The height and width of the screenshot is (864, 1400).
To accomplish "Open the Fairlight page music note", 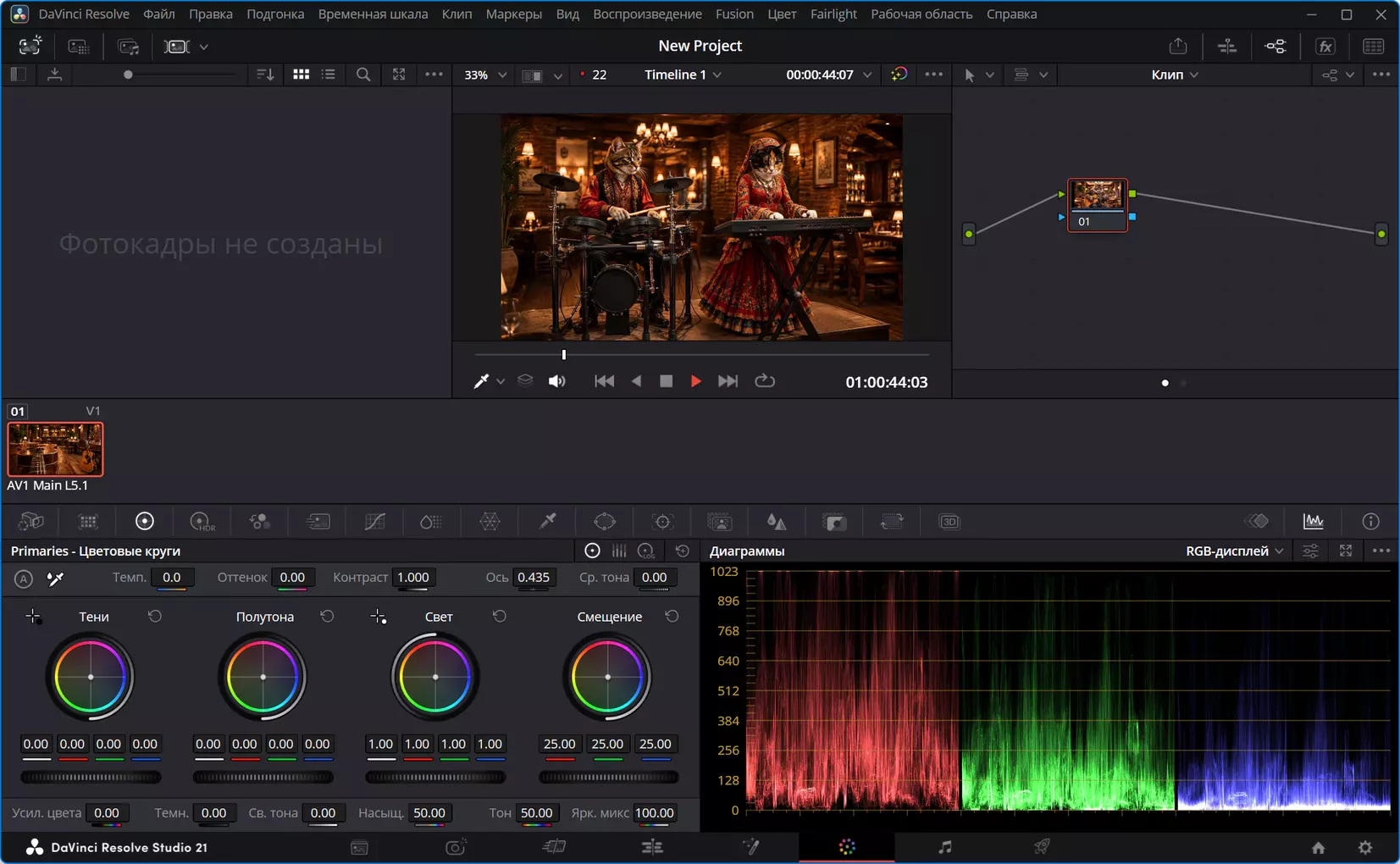I will tap(945, 847).
